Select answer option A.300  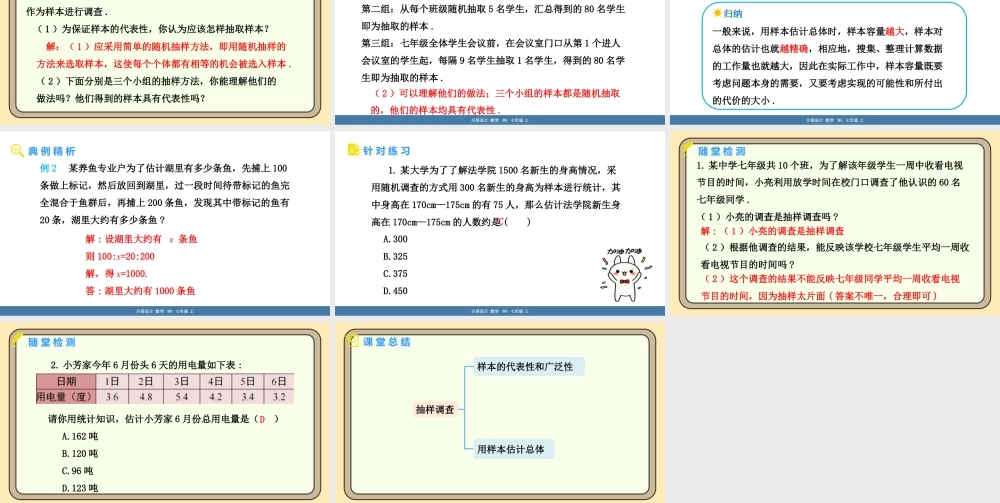click(395, 239)
